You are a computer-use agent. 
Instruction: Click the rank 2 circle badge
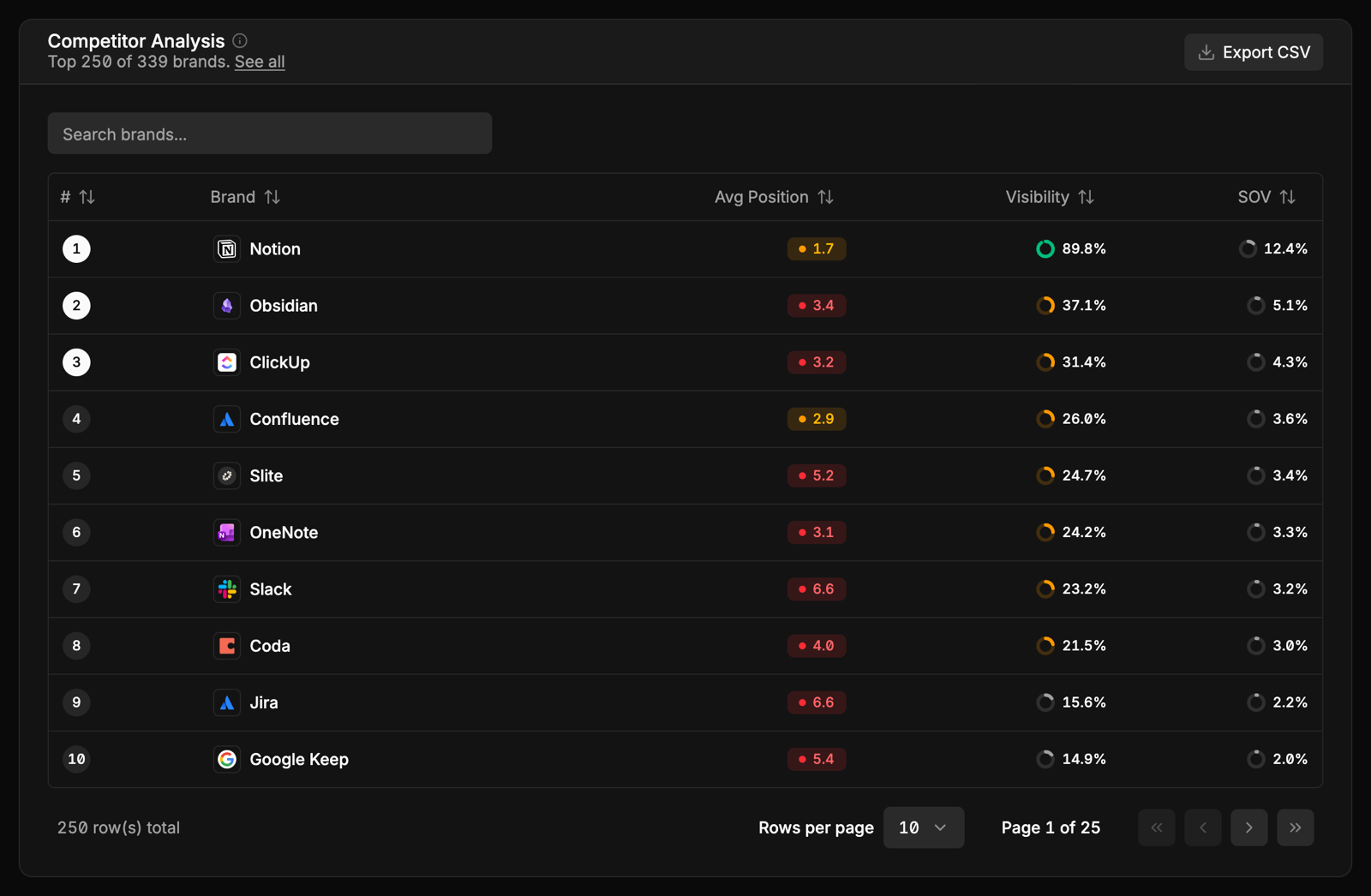point(76,306)
